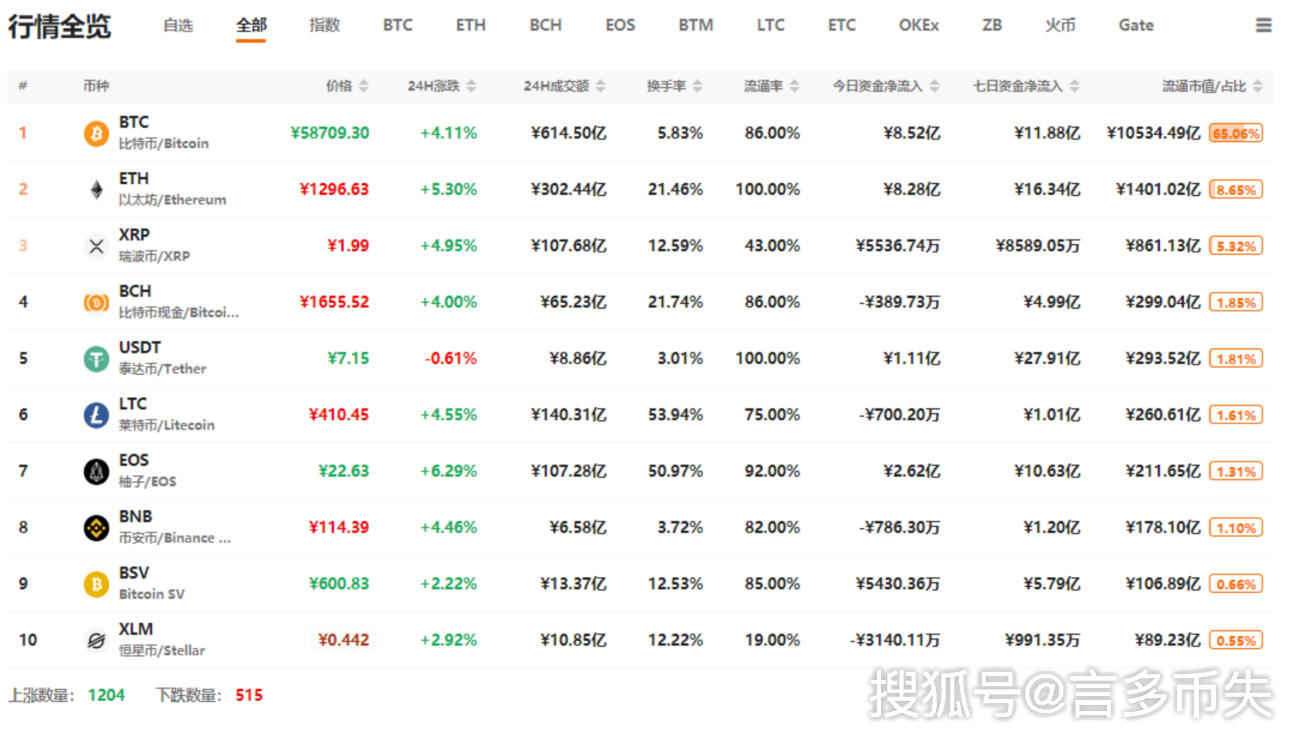Screen dimensions: 1291x732
Task: Click the BTC 65.06% market share badge
Action: pos(1236,133)
